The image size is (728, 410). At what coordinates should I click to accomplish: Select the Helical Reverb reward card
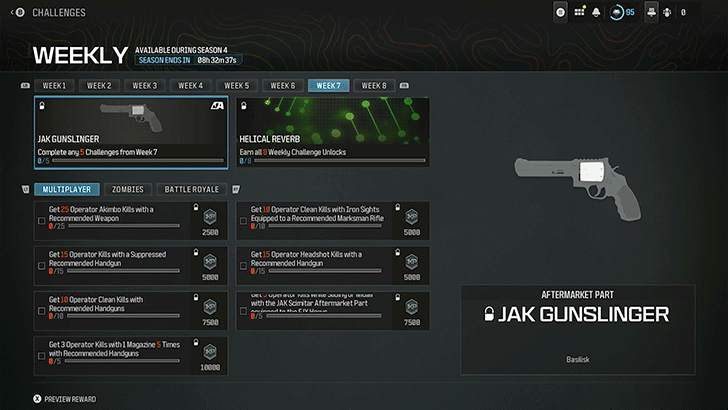pos(332,132)
